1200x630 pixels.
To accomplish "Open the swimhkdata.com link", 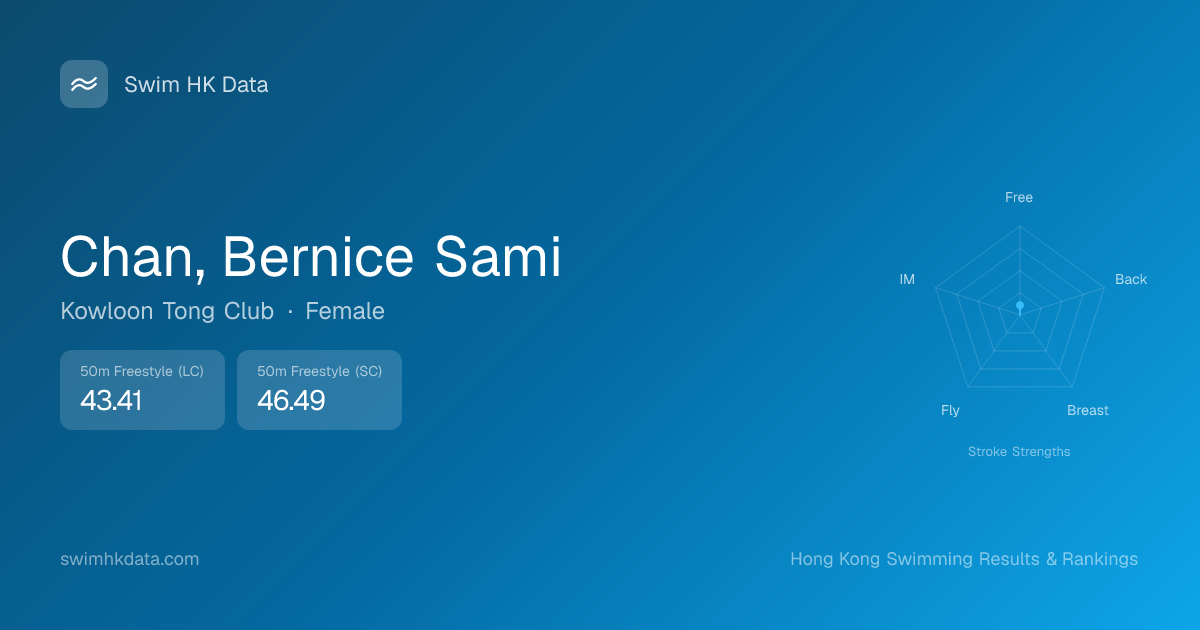I will pos(130,559).
